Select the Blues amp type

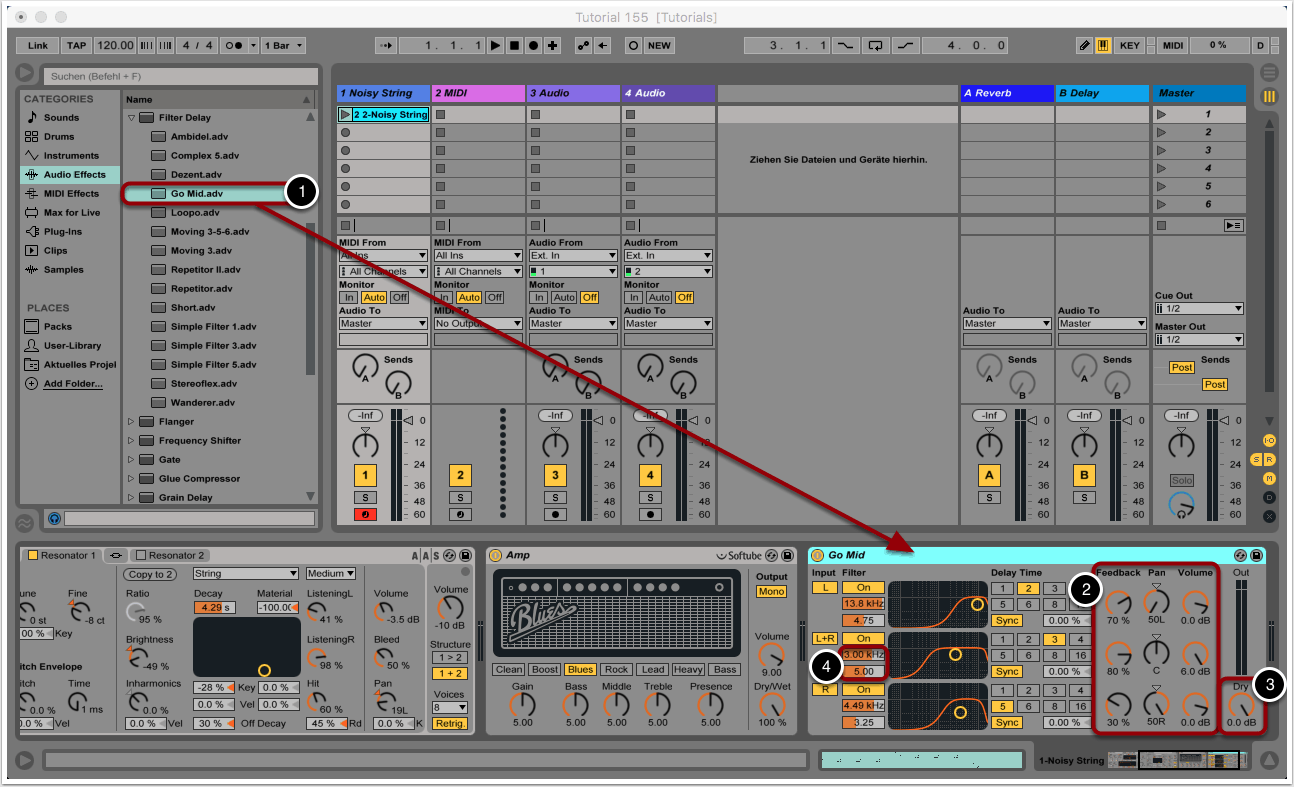coord(579,670)
